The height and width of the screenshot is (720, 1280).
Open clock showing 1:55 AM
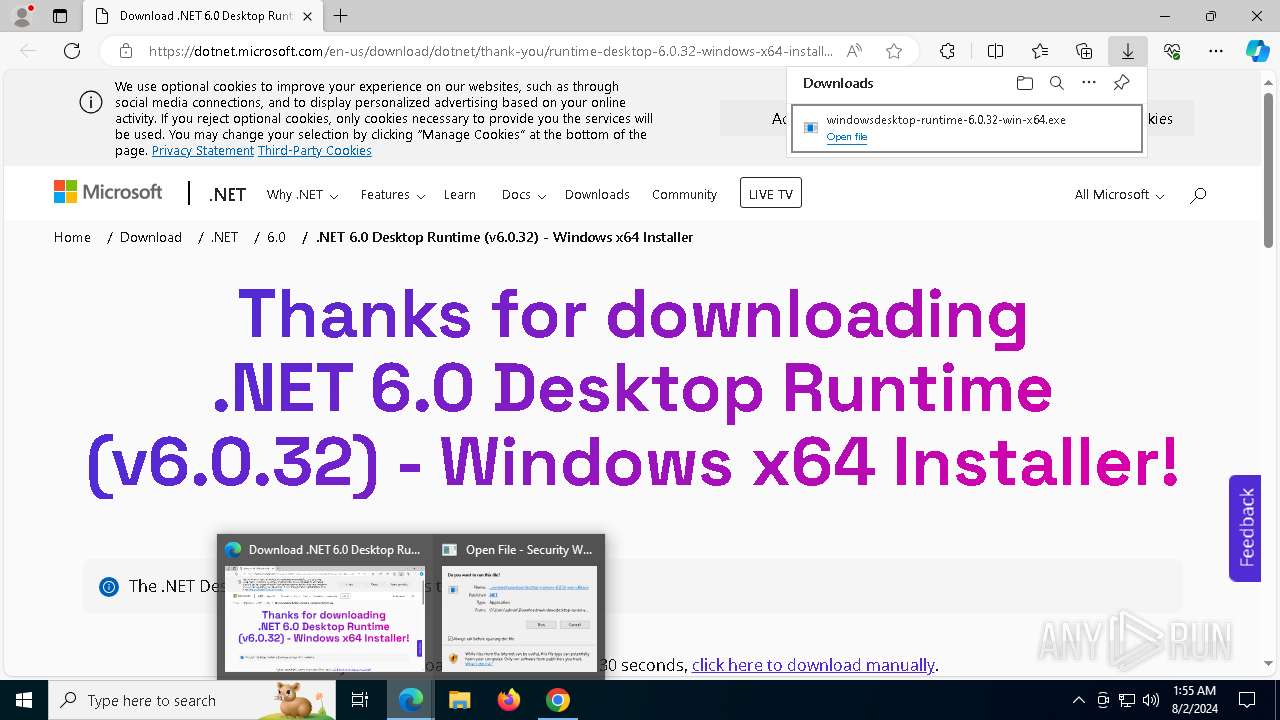(1194, 700)
